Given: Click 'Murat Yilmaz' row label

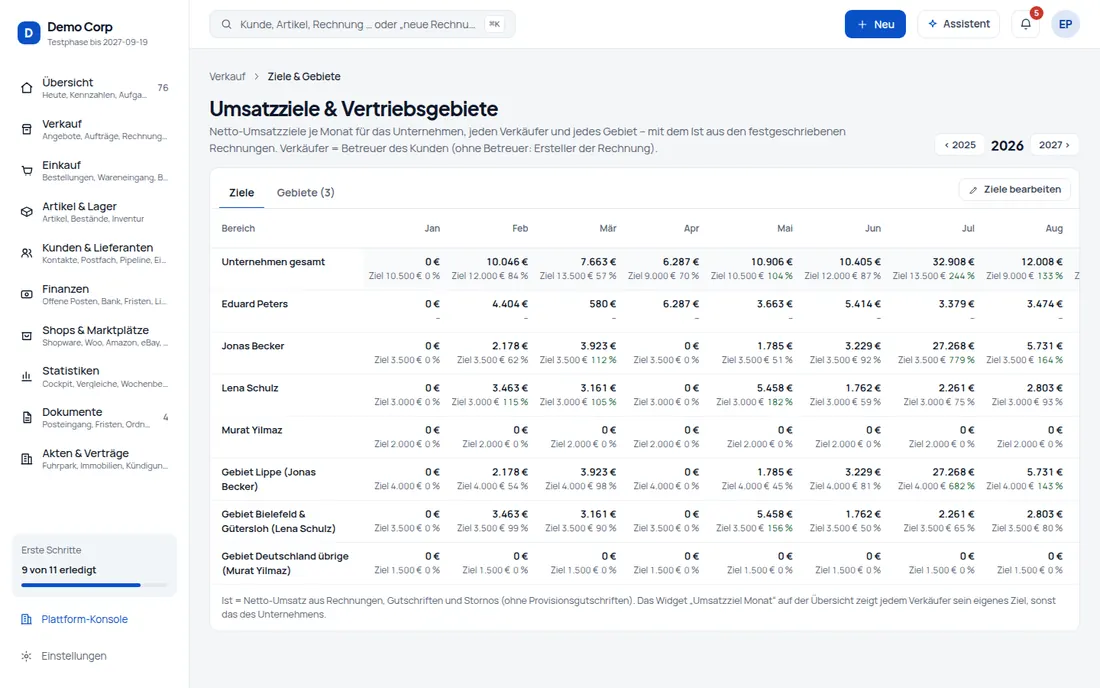Looking at the screenshot, I should pos(252,431).
